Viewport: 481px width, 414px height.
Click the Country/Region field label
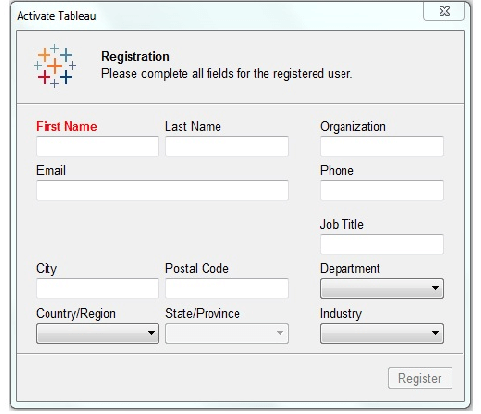click(76, 314)
